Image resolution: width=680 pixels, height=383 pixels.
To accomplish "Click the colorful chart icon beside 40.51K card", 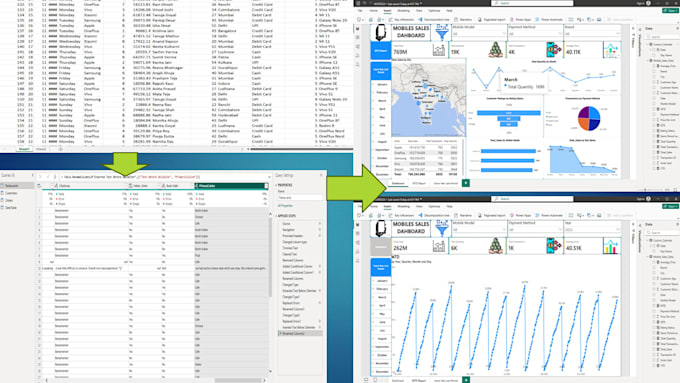I will click(x=611, y=246).
